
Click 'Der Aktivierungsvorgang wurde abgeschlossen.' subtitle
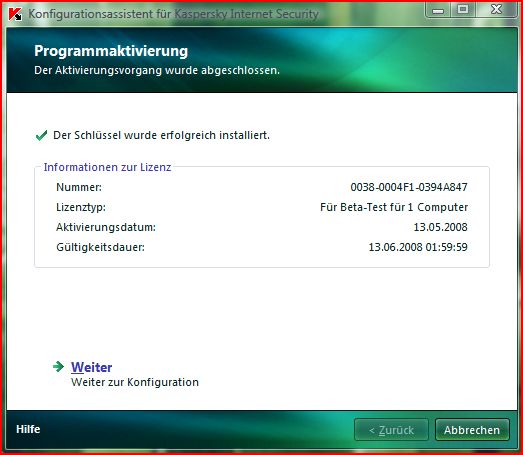157,70
